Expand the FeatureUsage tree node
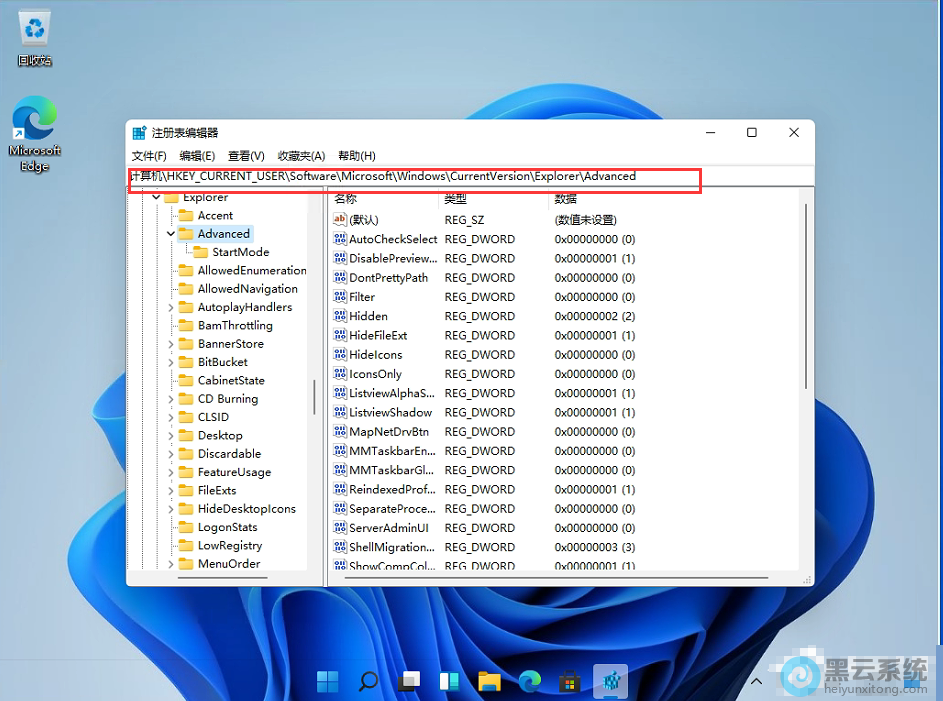Screen dimensions: 943x701 (171, 473)
